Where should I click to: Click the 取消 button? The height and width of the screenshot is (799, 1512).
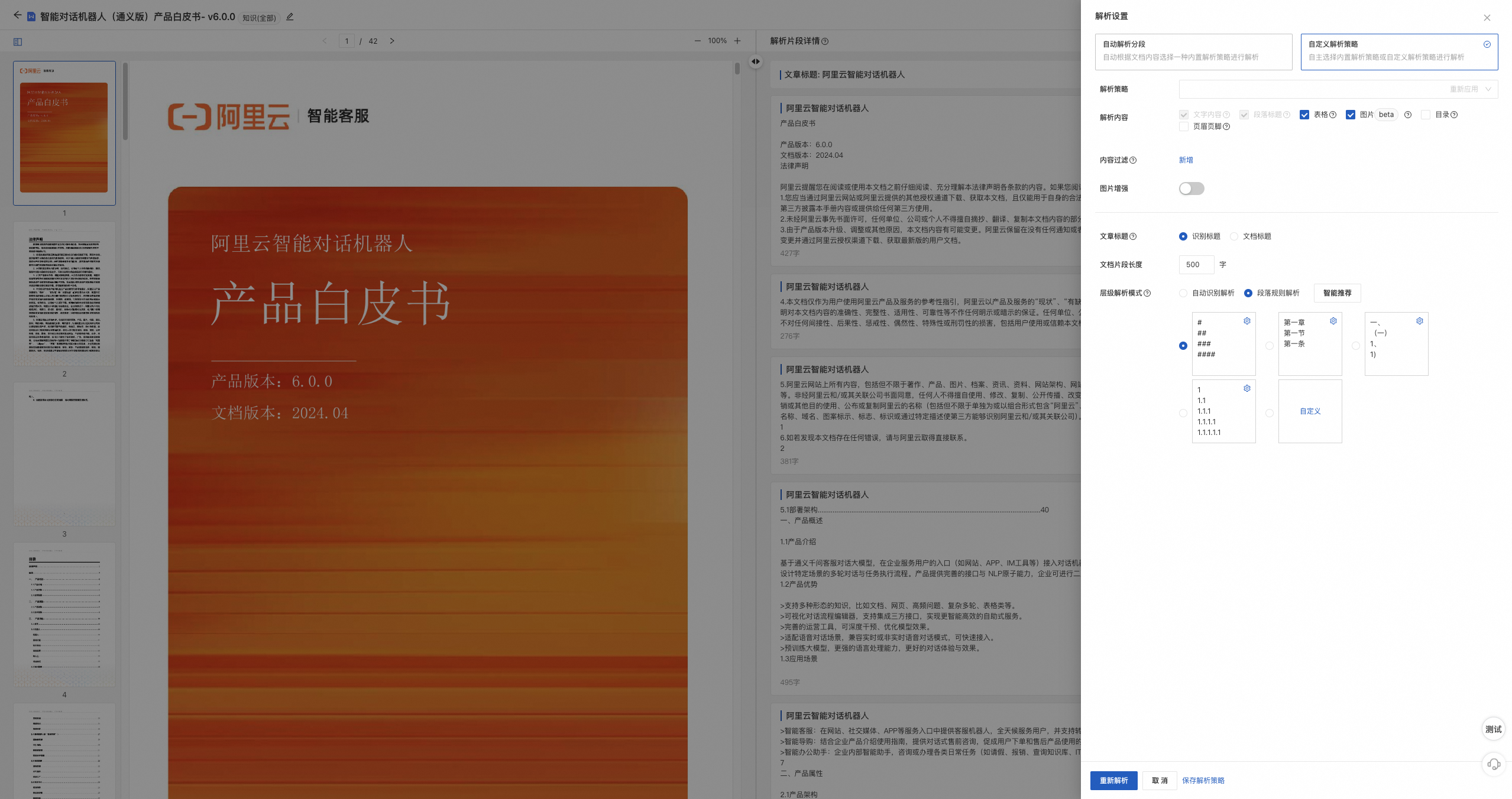(1160, 781)
